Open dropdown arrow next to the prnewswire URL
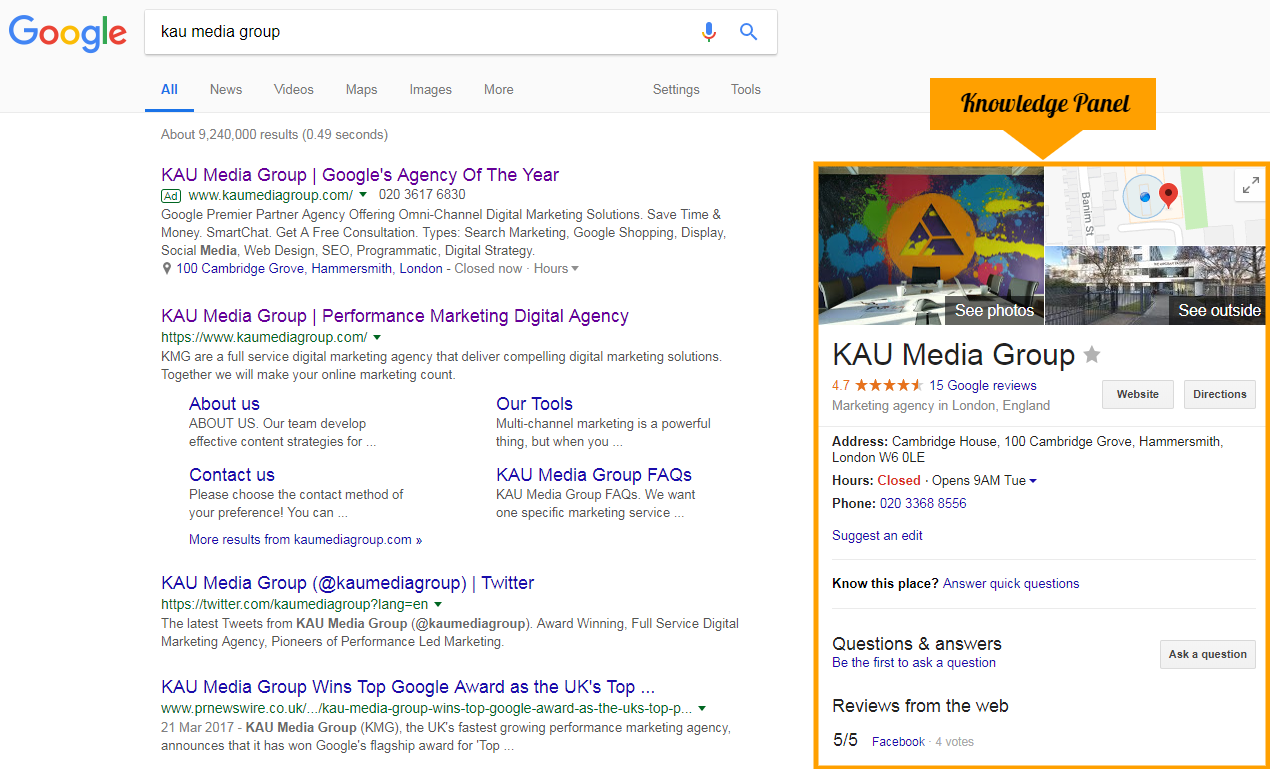The width and height of the screenshot is (1270, 769). tap(702, 708)
